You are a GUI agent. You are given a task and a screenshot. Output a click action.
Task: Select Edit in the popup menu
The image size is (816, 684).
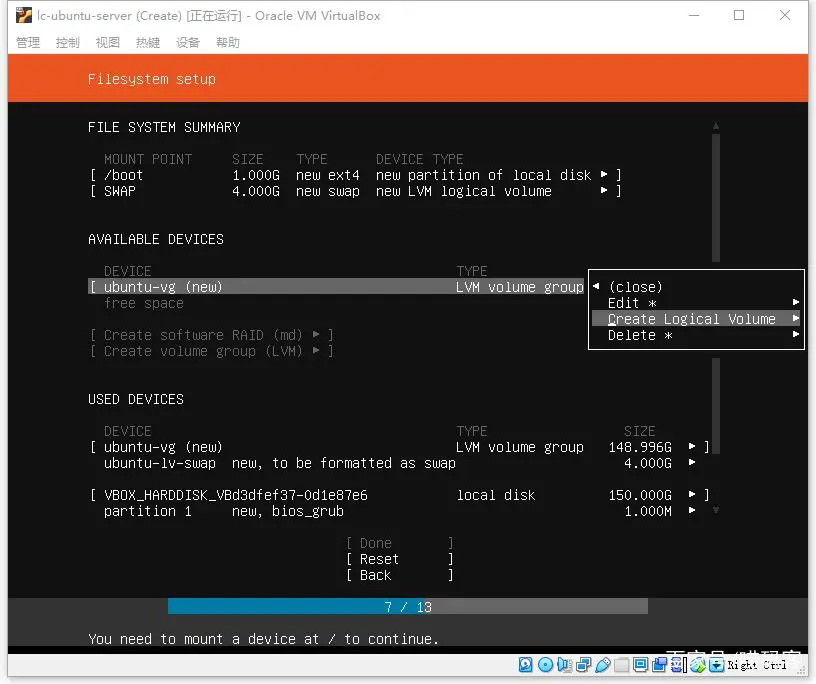696,302
